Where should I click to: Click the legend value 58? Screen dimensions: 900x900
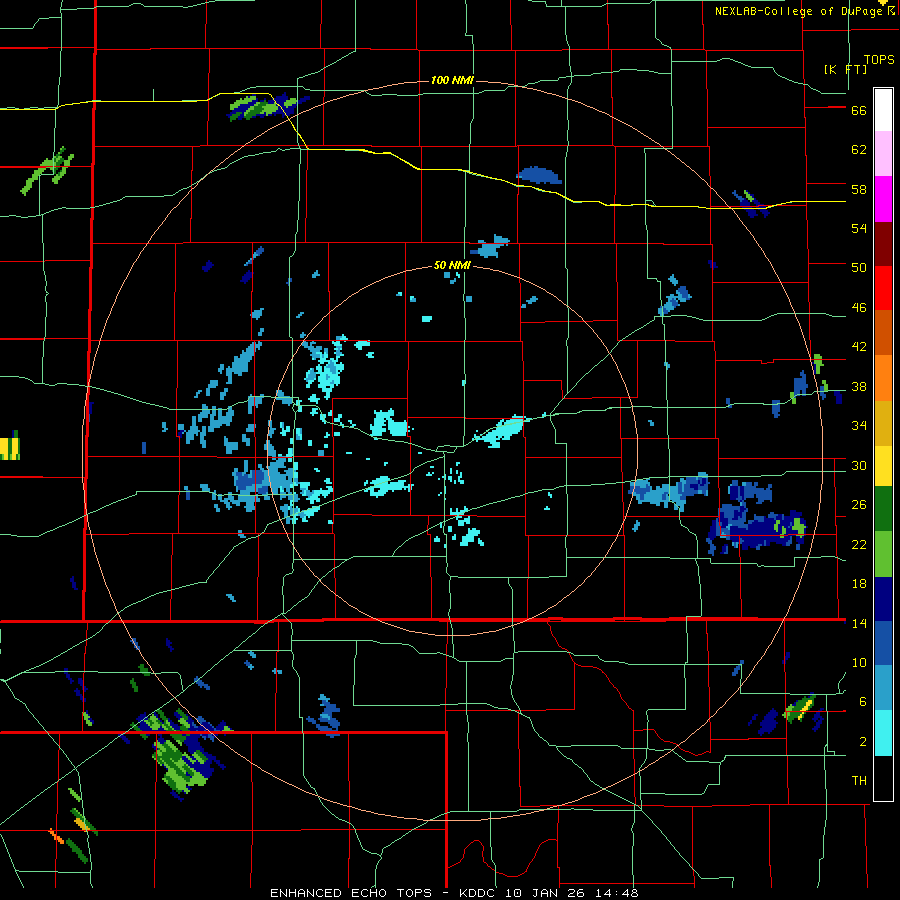click(859, 189)
